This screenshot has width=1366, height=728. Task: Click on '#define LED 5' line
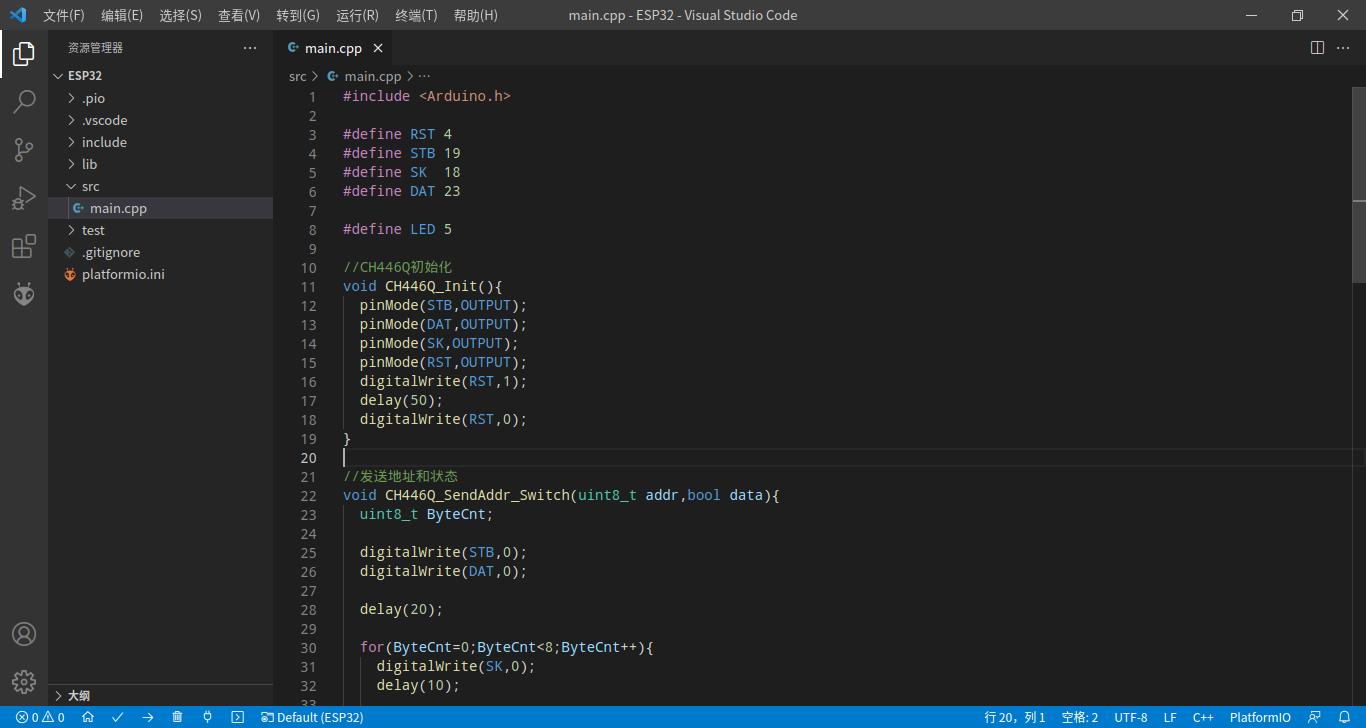[x=397, y=230]
